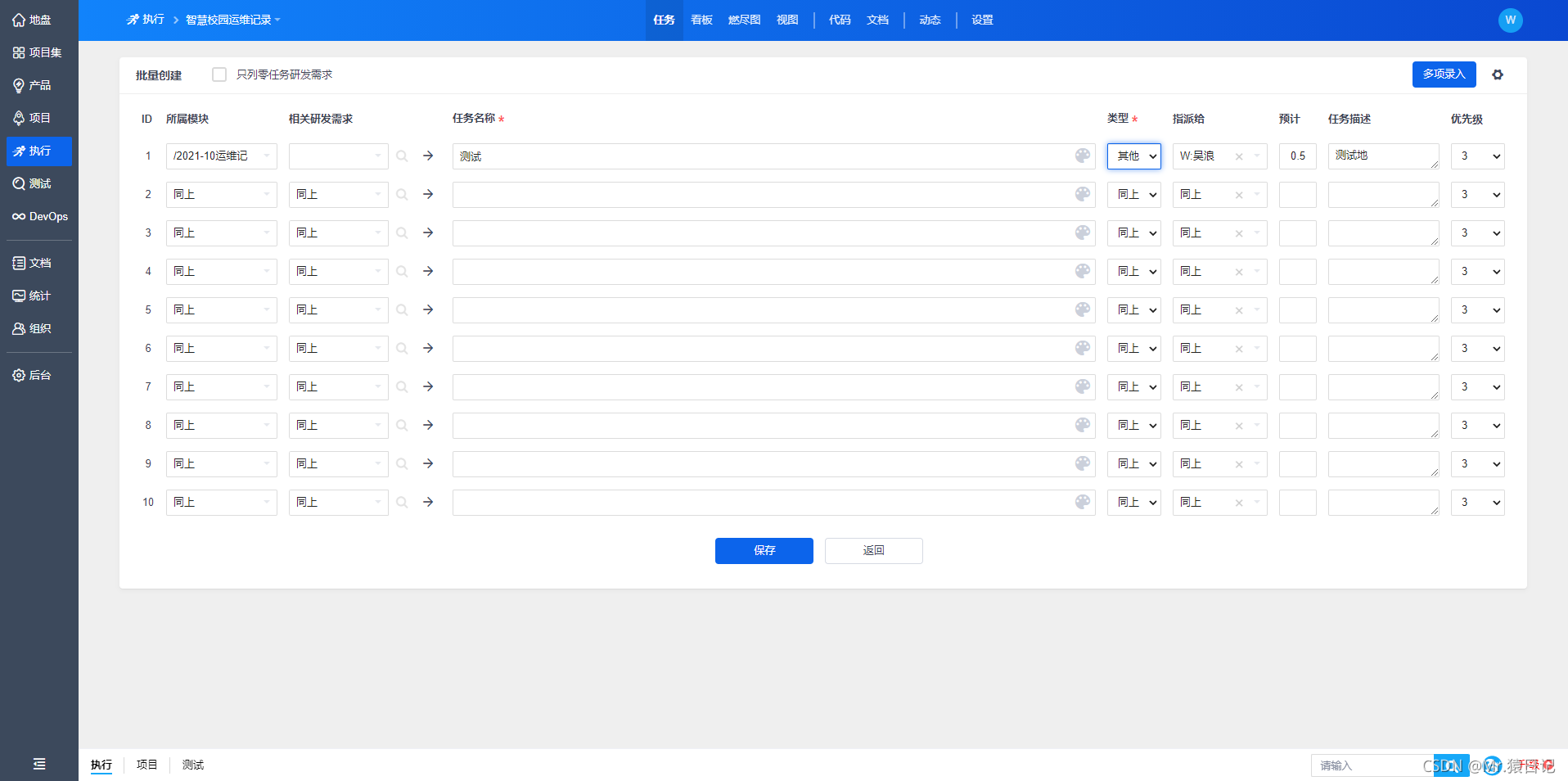This screenshot has height=781, width=1568.
Task: Open the module dropdown /2021-10运维记 in row 1
Action: (x=222, y=156)
